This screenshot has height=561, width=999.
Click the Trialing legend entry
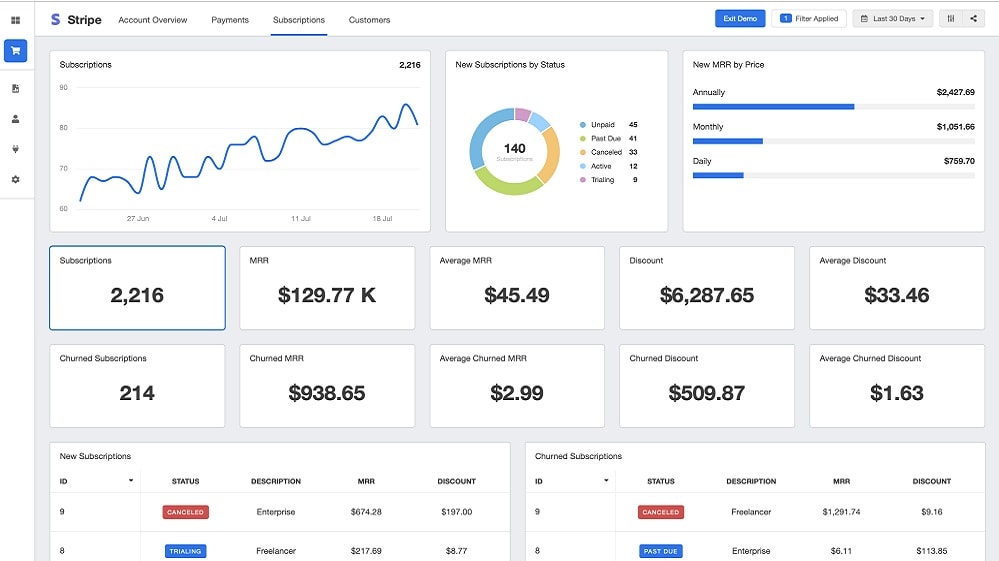[x=608, y=180]
